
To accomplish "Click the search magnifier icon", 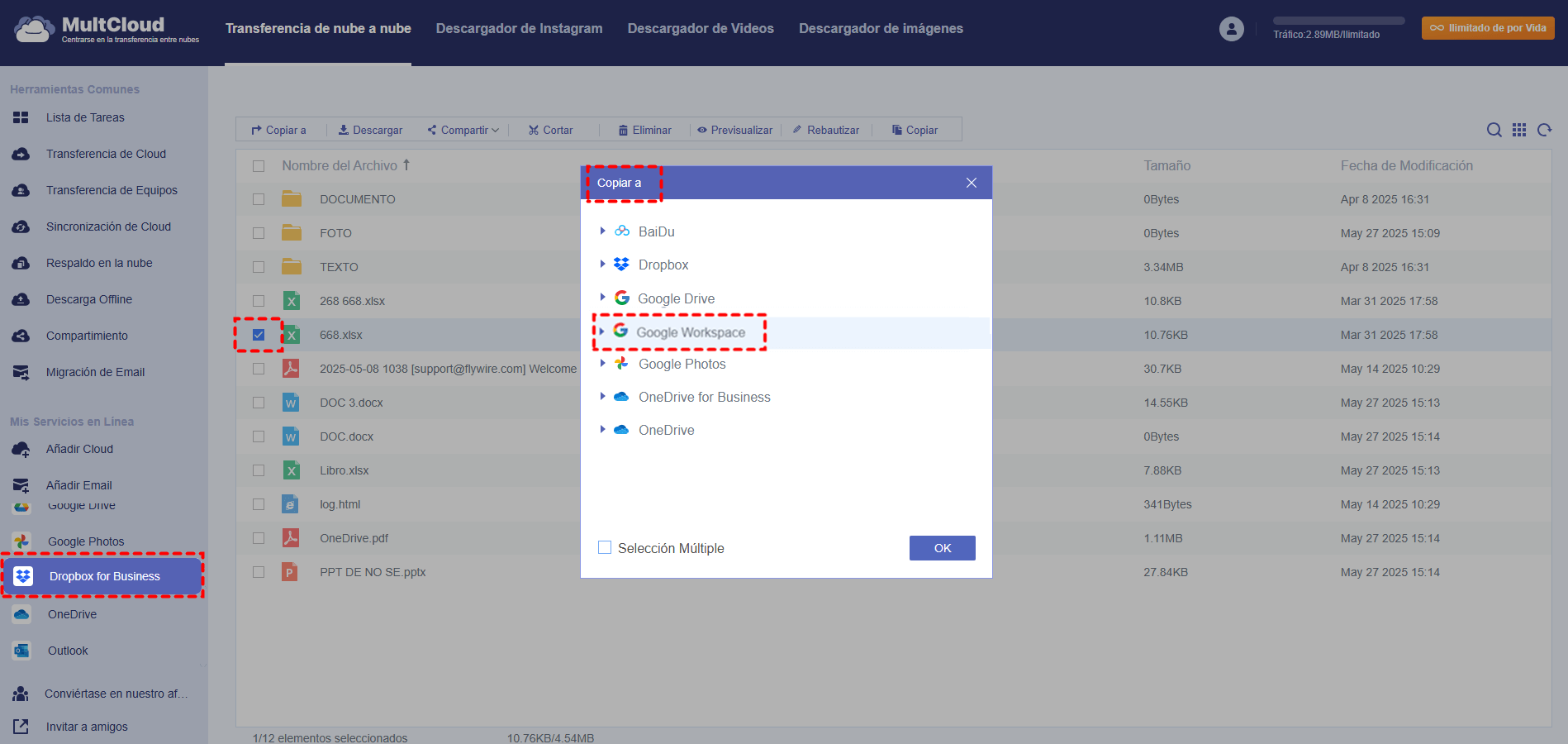I will point(1494,130).
